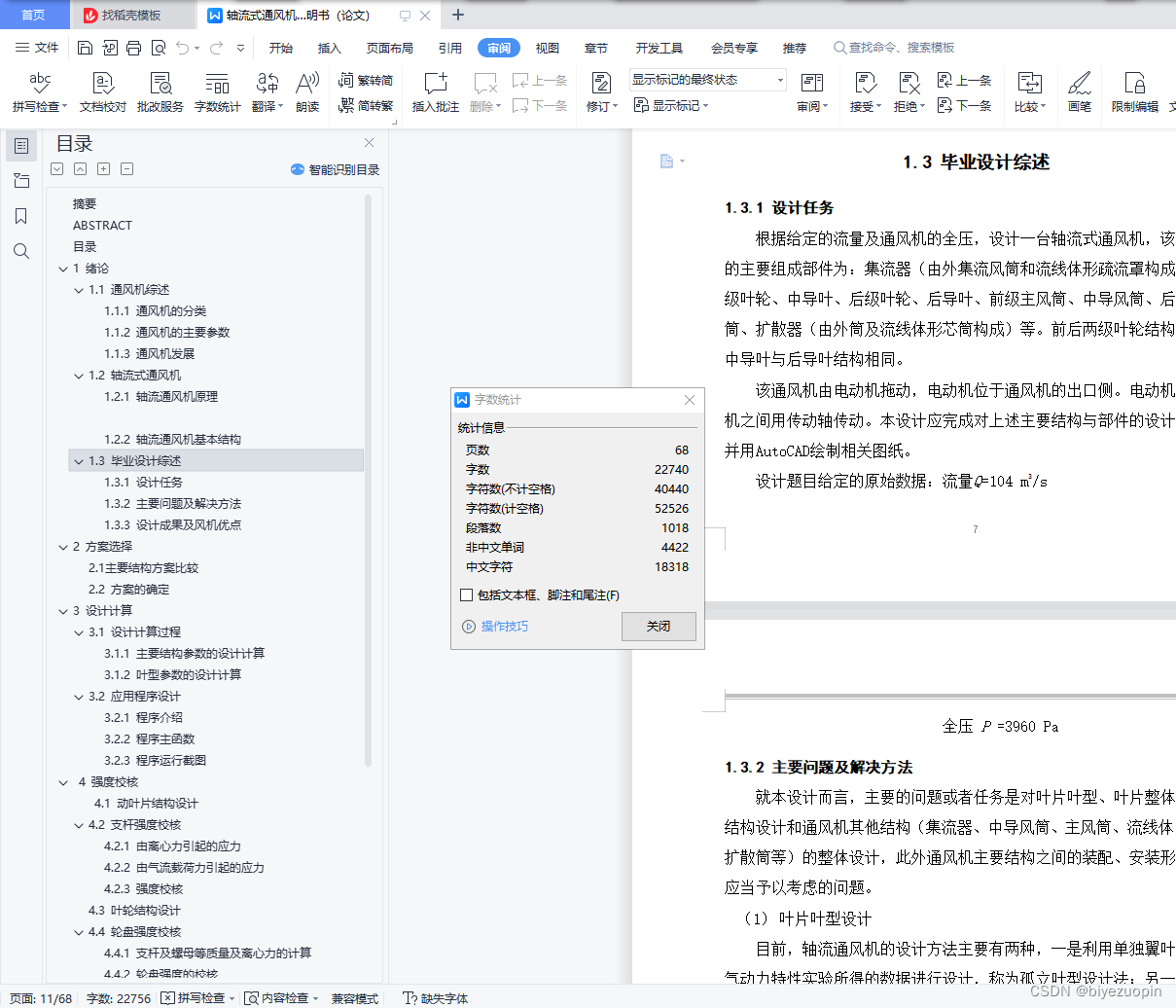
Task: Convert simplified to traditional with 简转繁
Action: pos(366,105)
